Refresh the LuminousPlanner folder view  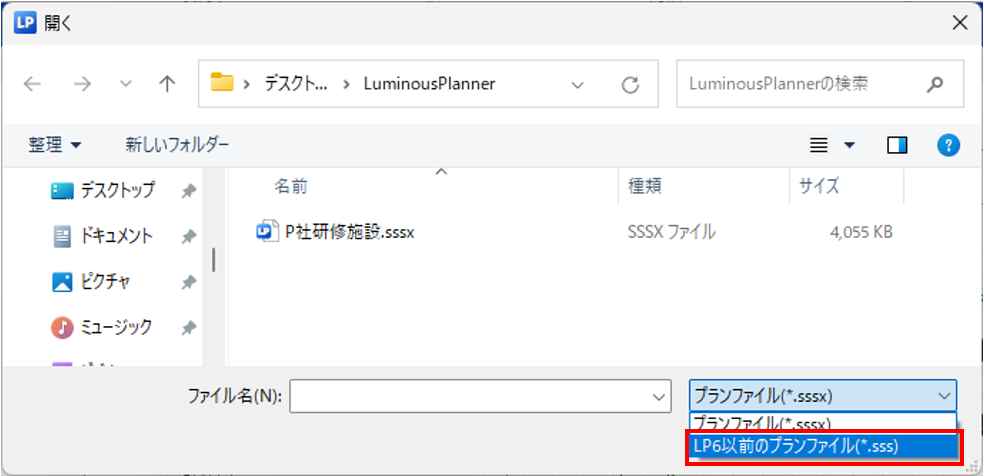point(630,85)
